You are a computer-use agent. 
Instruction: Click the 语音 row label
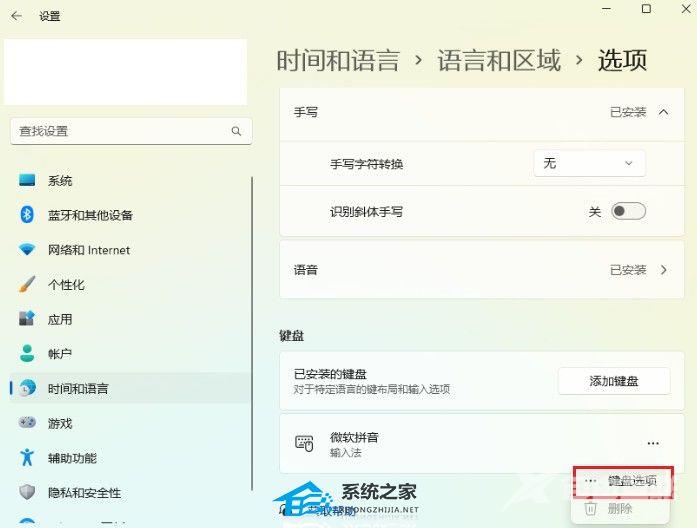(x=306, y=270)
